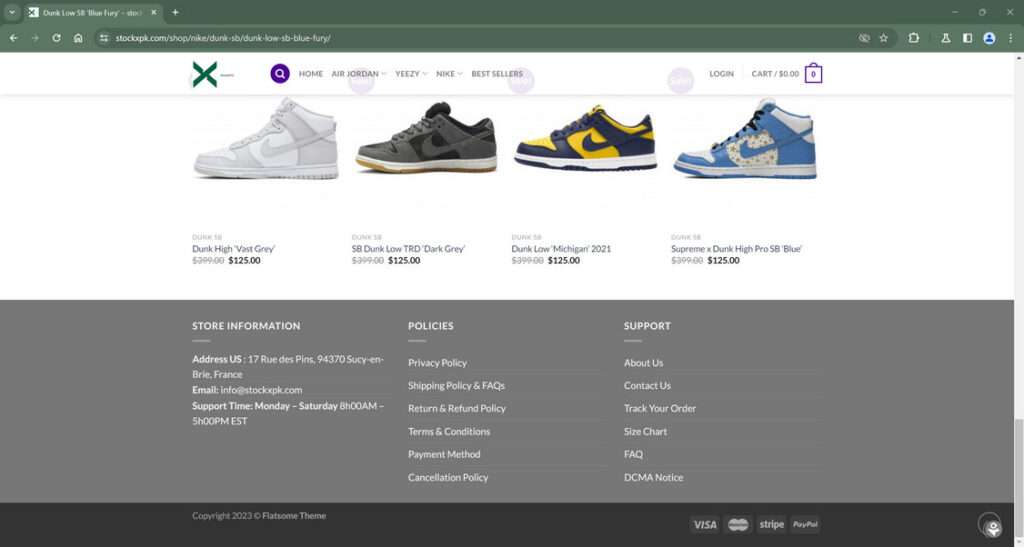The image size is (1024, 547).
Task: Open Cancellation Policy link
Action: 448,477
